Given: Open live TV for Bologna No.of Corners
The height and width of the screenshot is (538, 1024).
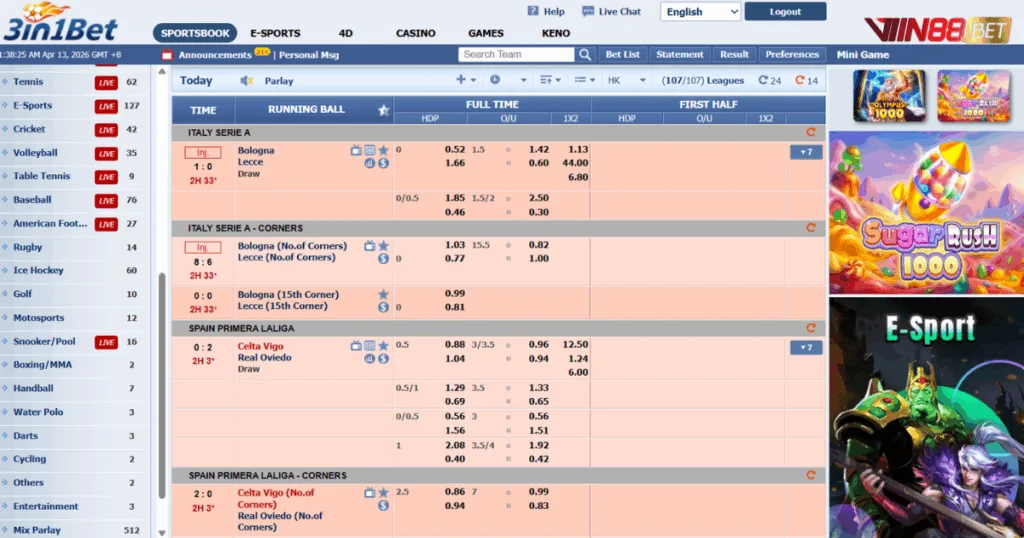Looking at the screenshot, I should [x=370, y=246].
